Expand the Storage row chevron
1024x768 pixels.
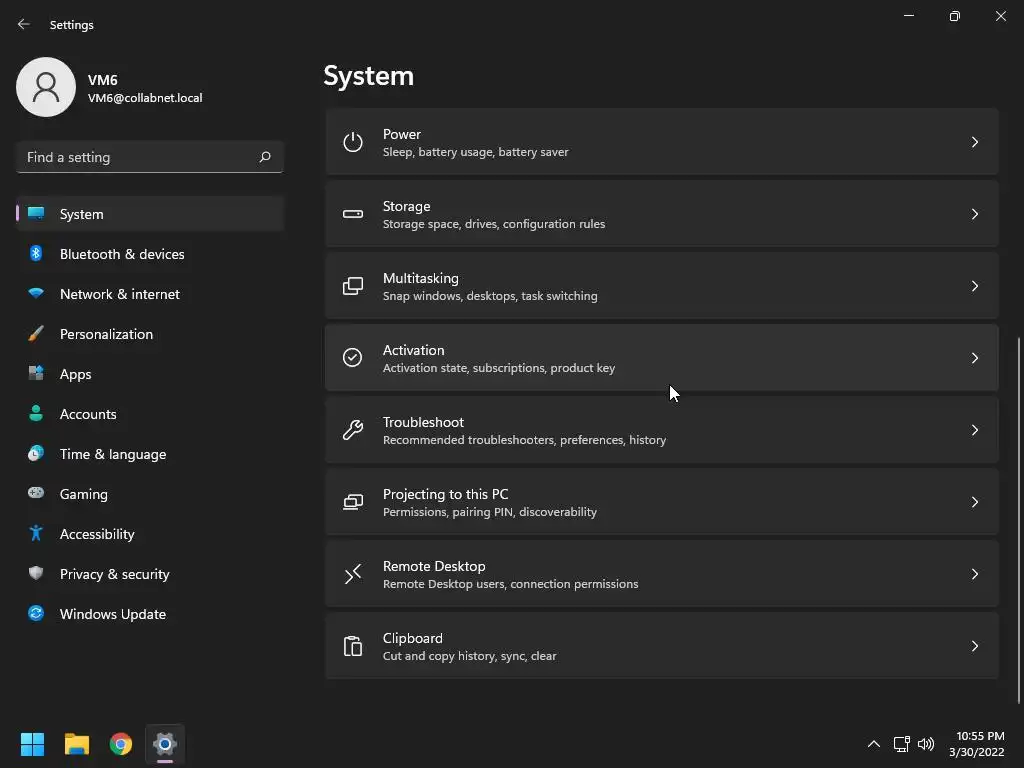tap(975, 214)
